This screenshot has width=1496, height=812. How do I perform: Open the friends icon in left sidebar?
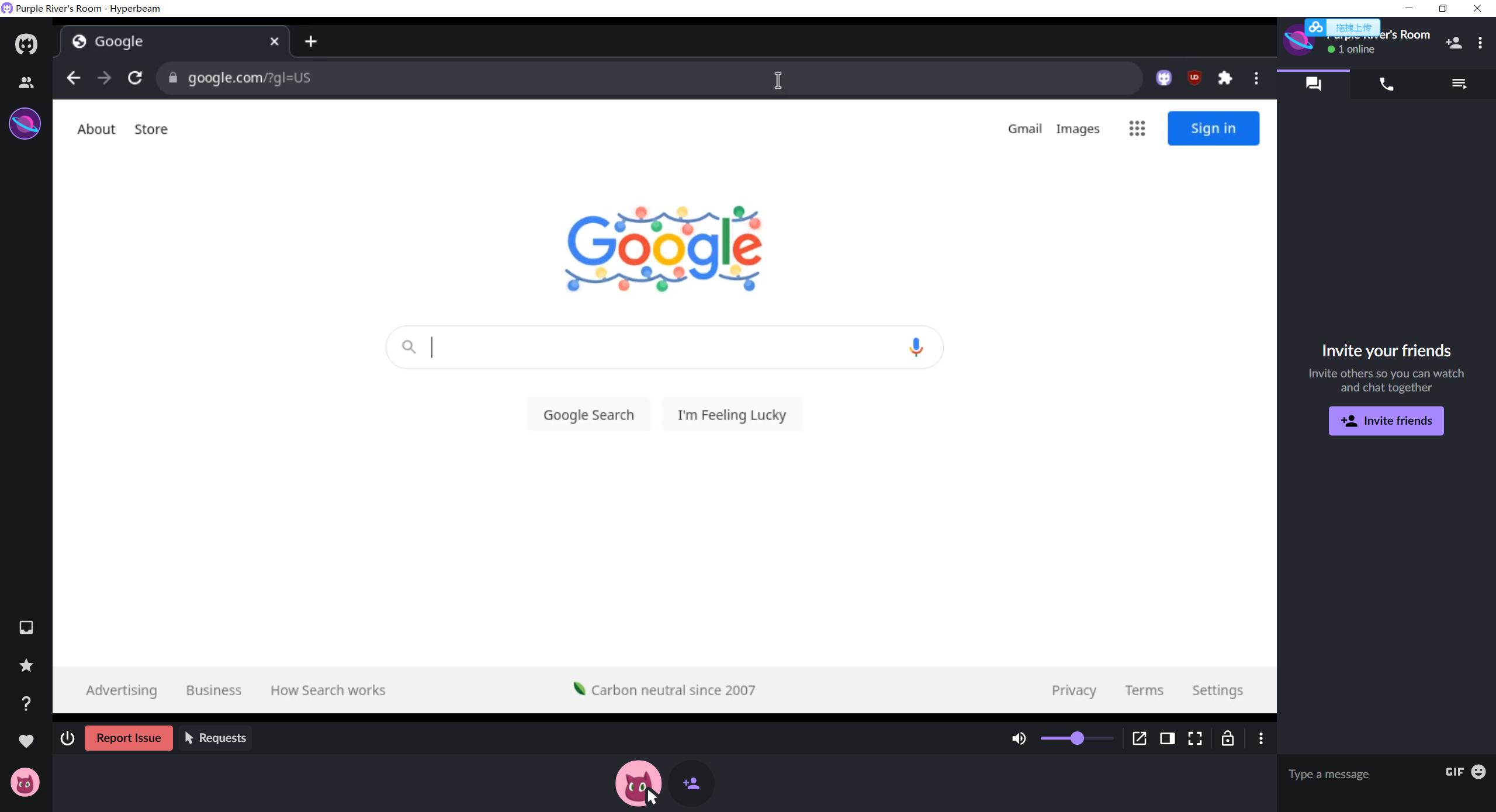tap(26, 83)
